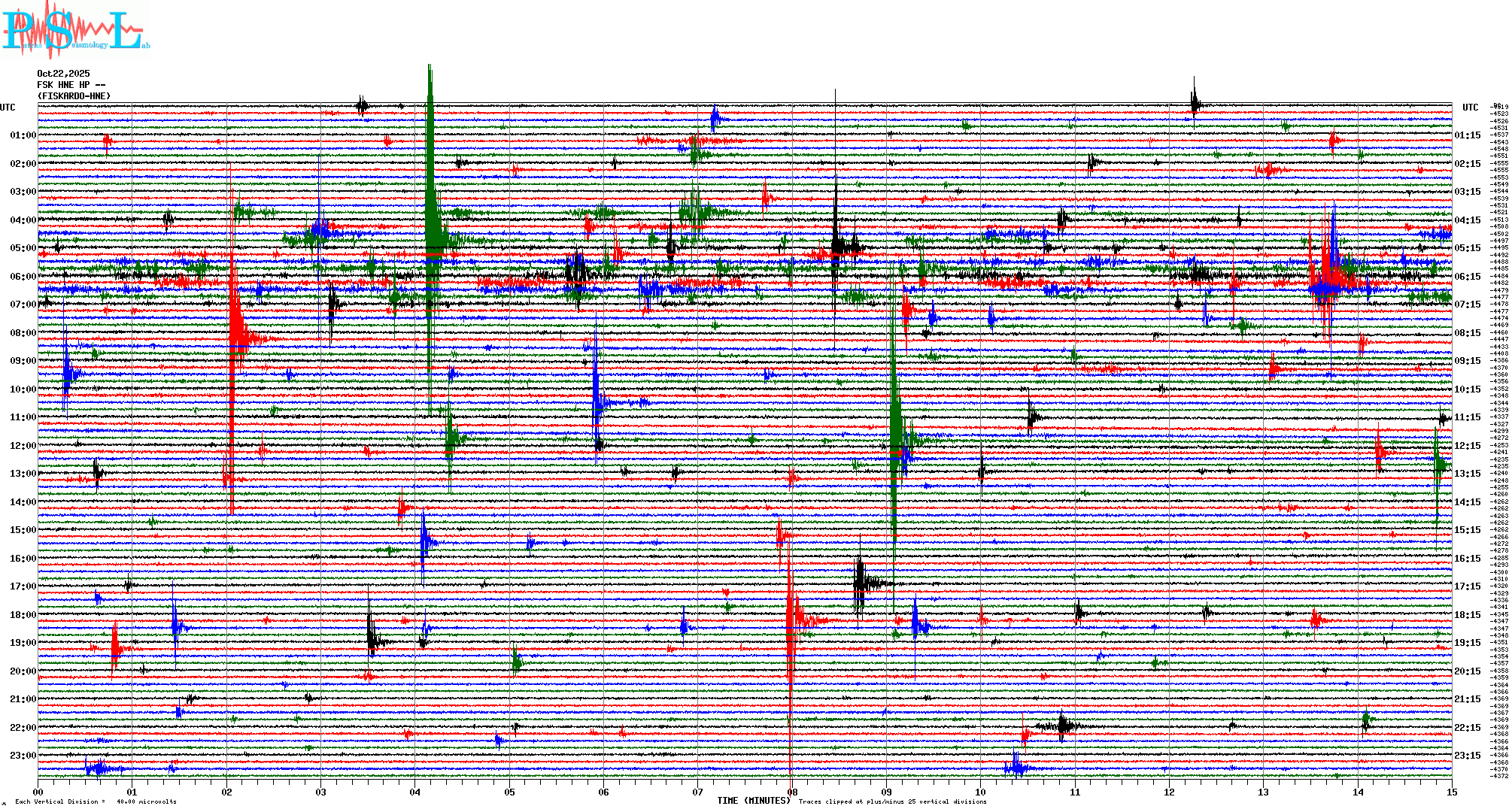Click the TIME (MINUTES) axis title

[754, 801]
